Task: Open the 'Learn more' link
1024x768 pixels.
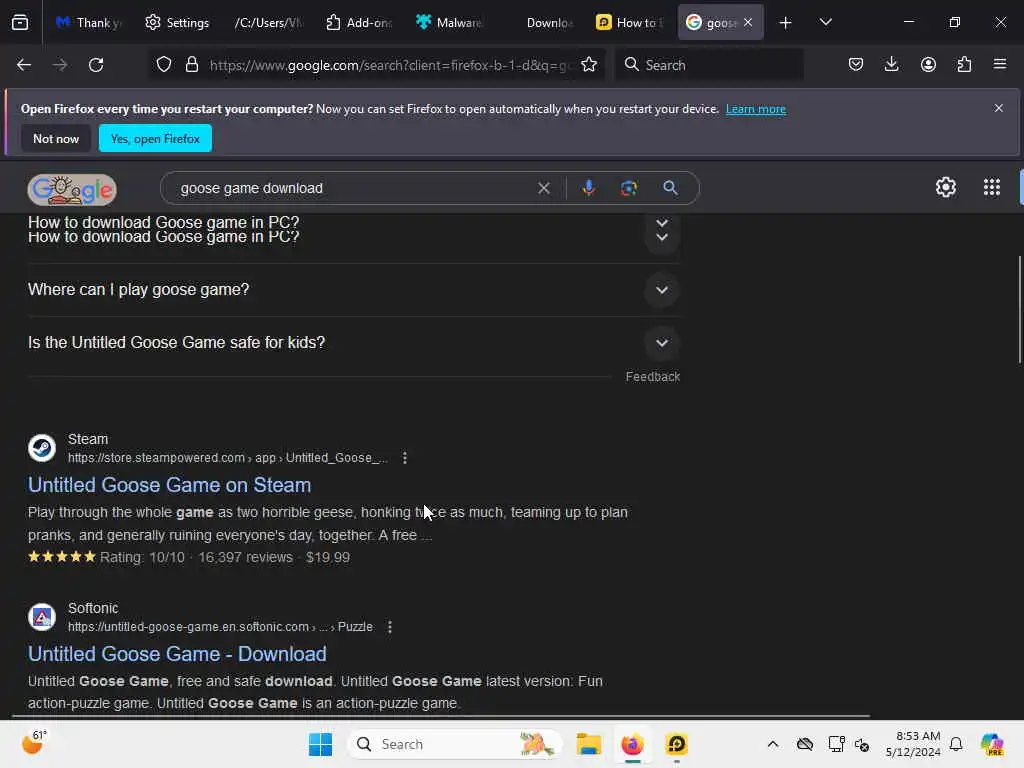Action: click(756, 109)
